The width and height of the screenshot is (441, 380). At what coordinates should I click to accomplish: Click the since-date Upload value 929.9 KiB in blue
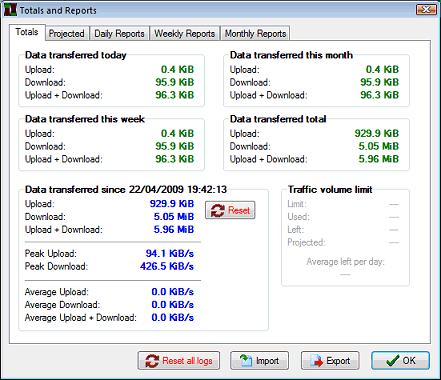[172, 204]
